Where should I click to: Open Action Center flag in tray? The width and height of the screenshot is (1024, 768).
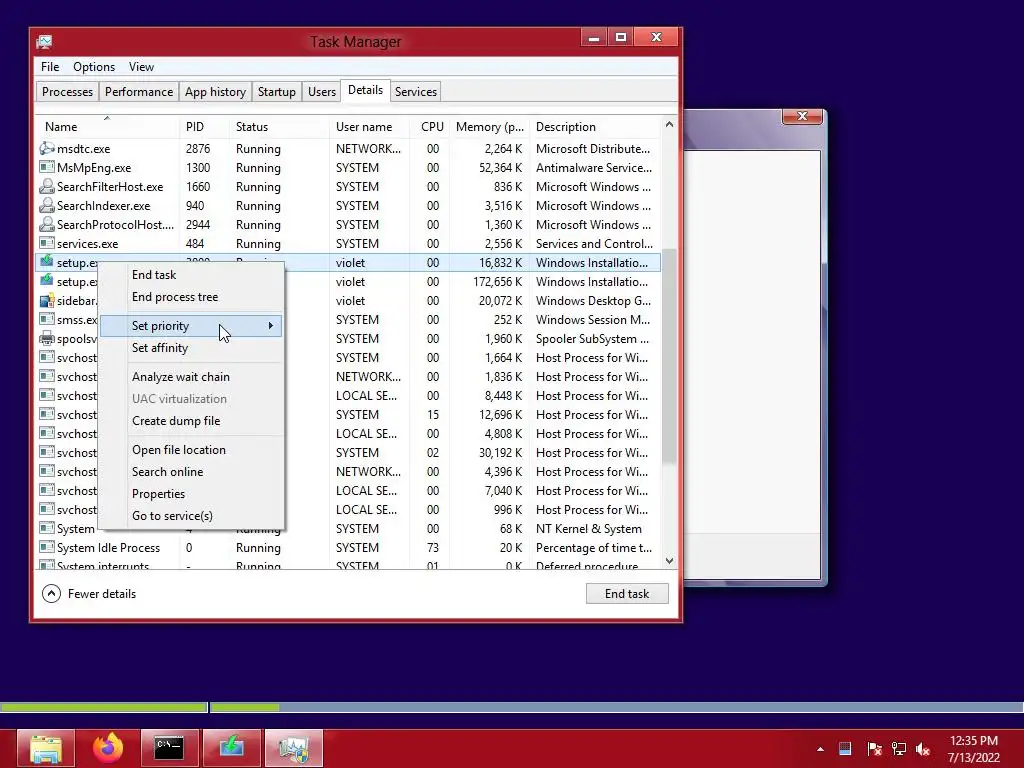874,749
